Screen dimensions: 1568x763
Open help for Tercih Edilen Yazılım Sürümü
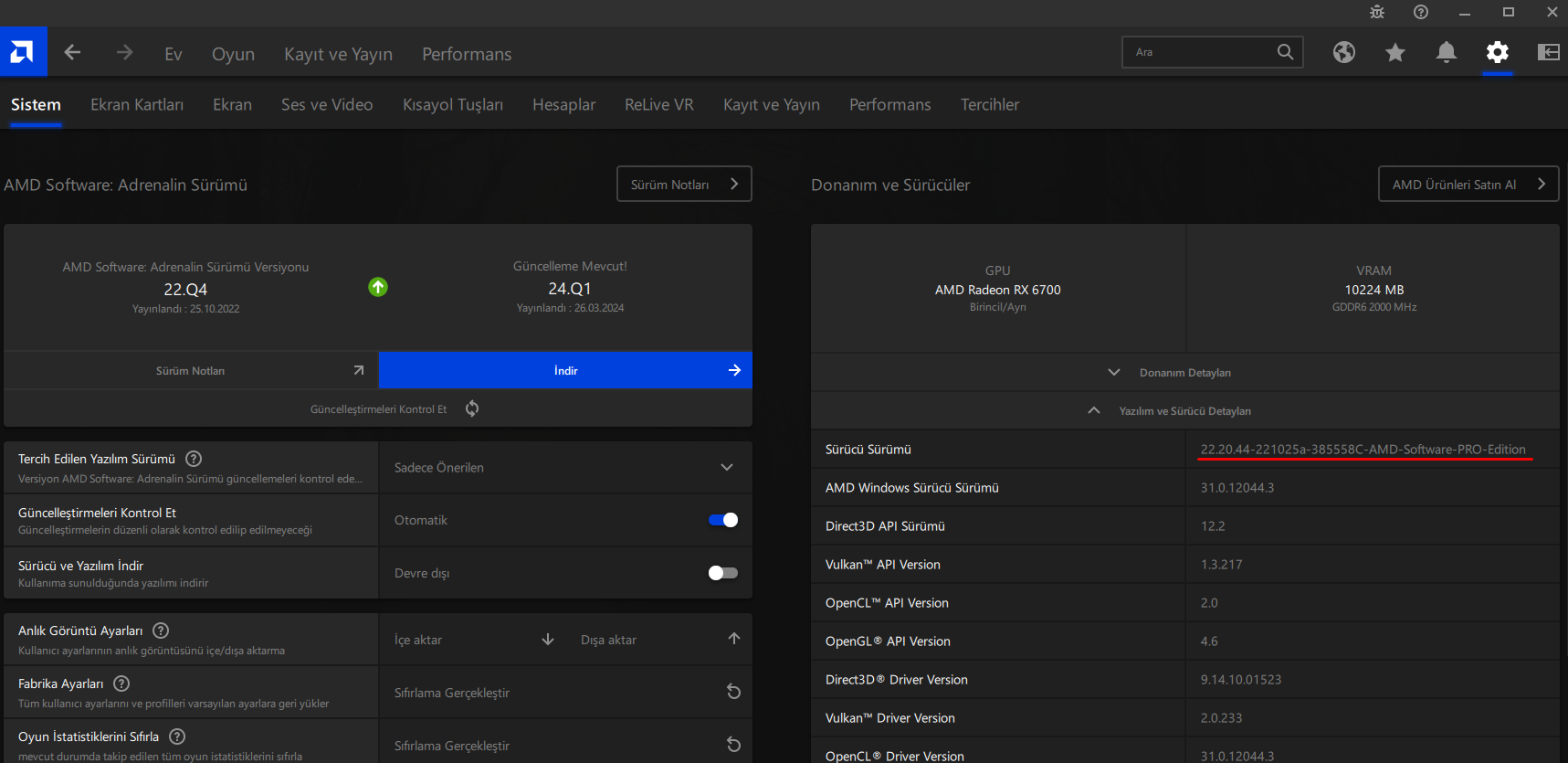tap(194, 459)
